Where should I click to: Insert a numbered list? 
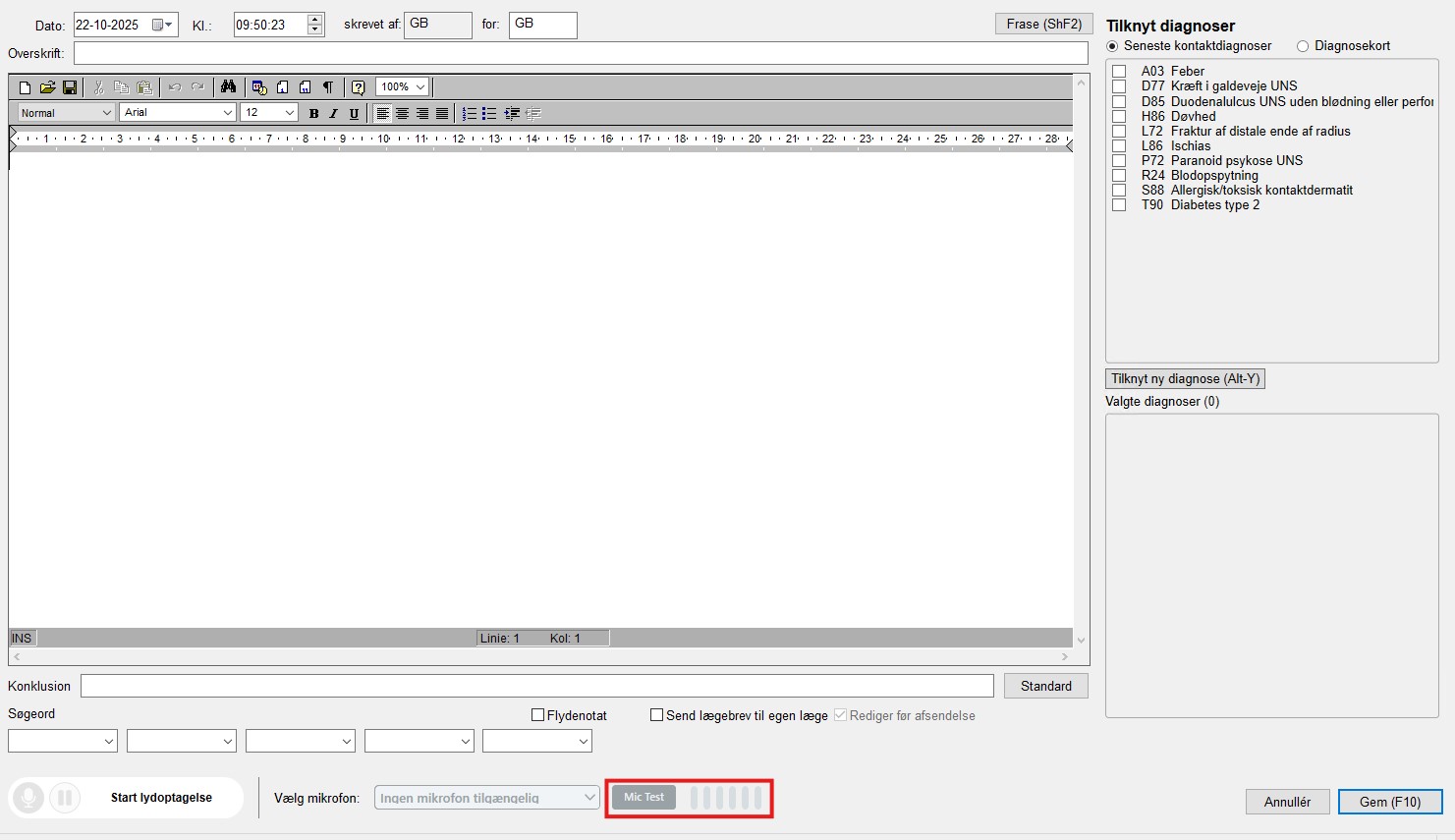click(x=470, y=113)
